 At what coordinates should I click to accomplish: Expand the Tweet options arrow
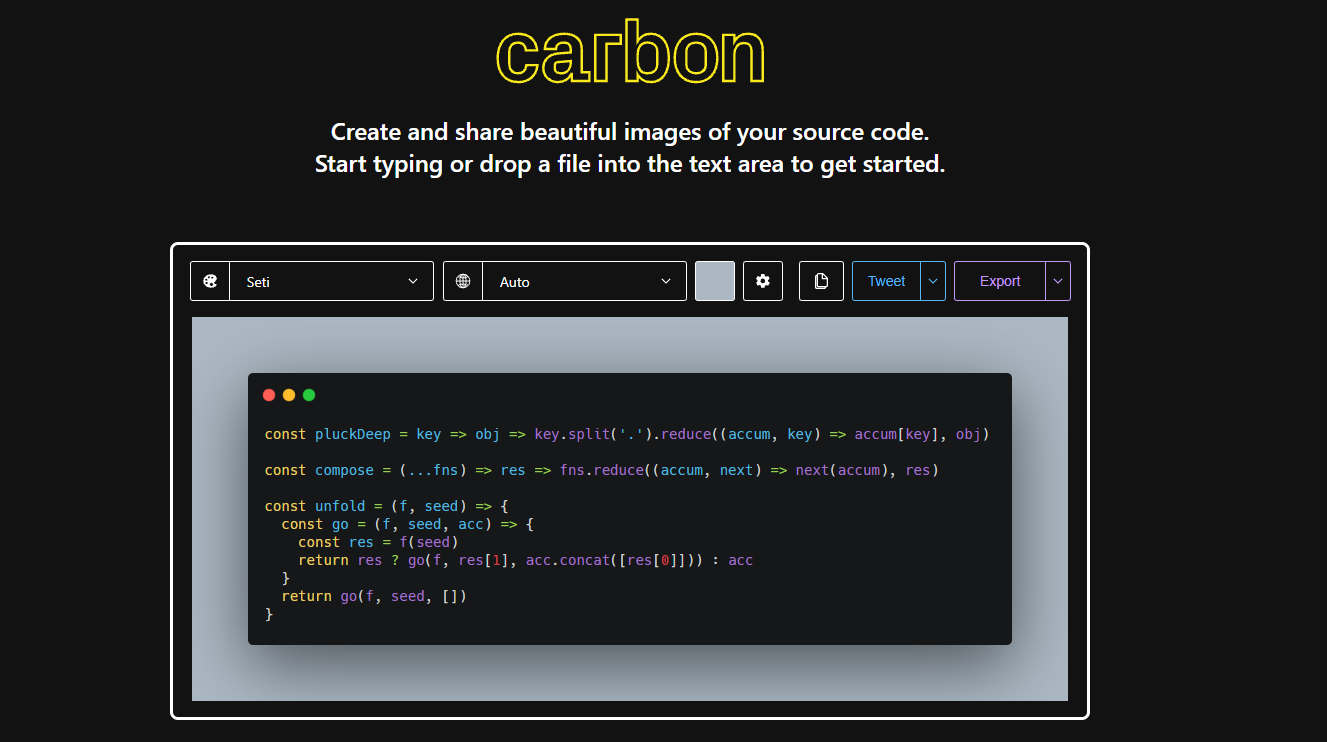(x=933, y=281)
